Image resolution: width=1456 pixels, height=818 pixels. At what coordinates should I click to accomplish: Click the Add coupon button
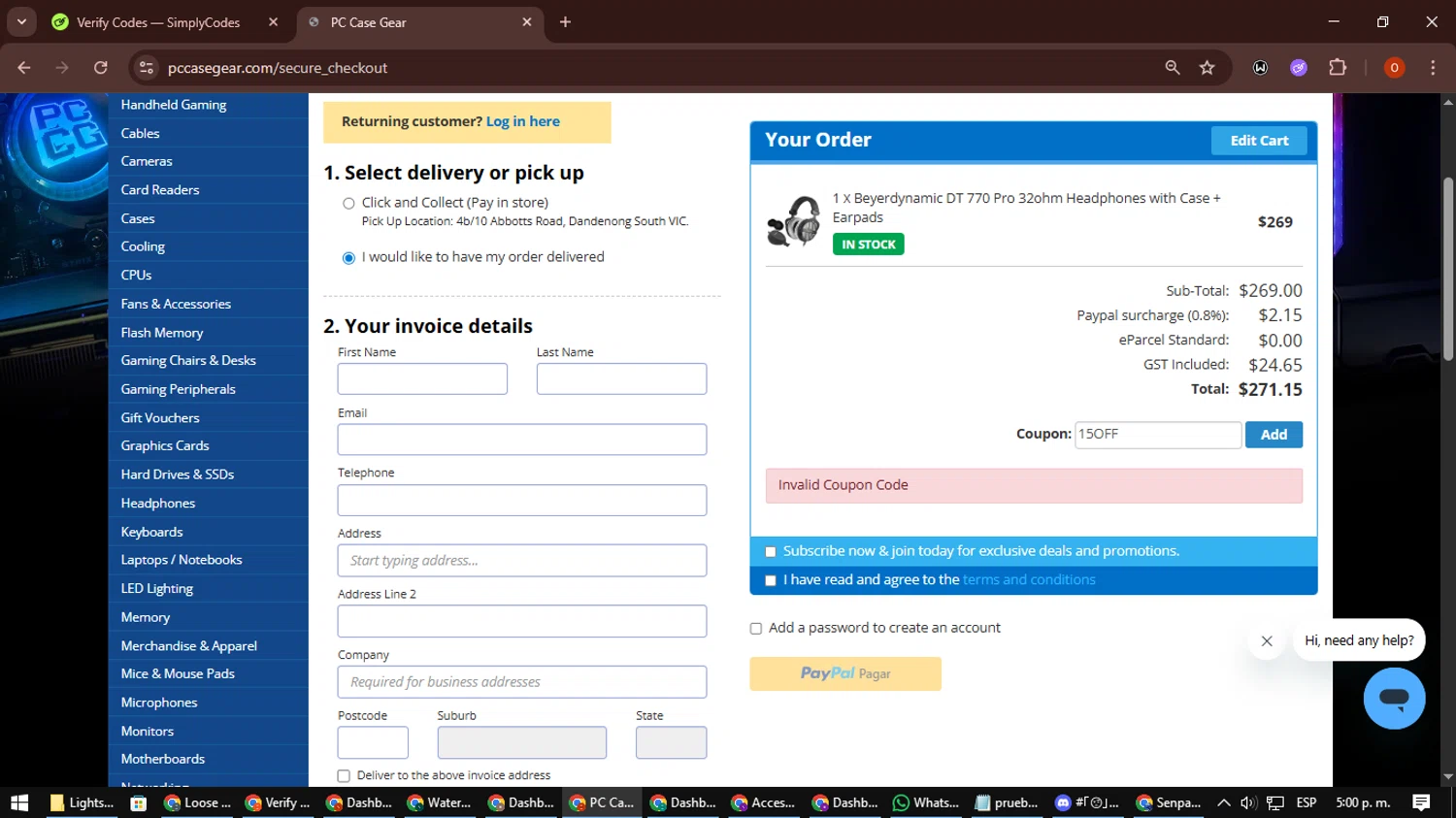click(1274, 435)
